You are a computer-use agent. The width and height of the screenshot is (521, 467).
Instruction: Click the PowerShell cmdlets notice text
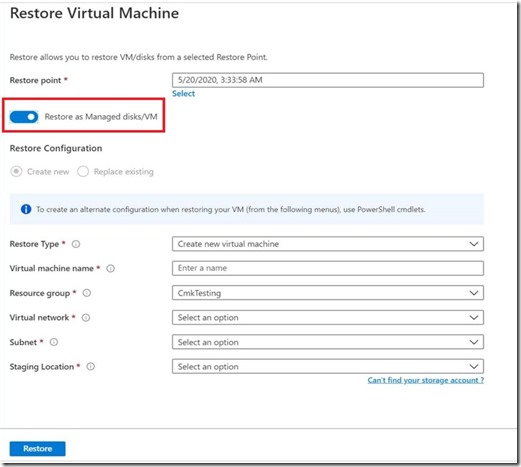click(x=231, y=210)
